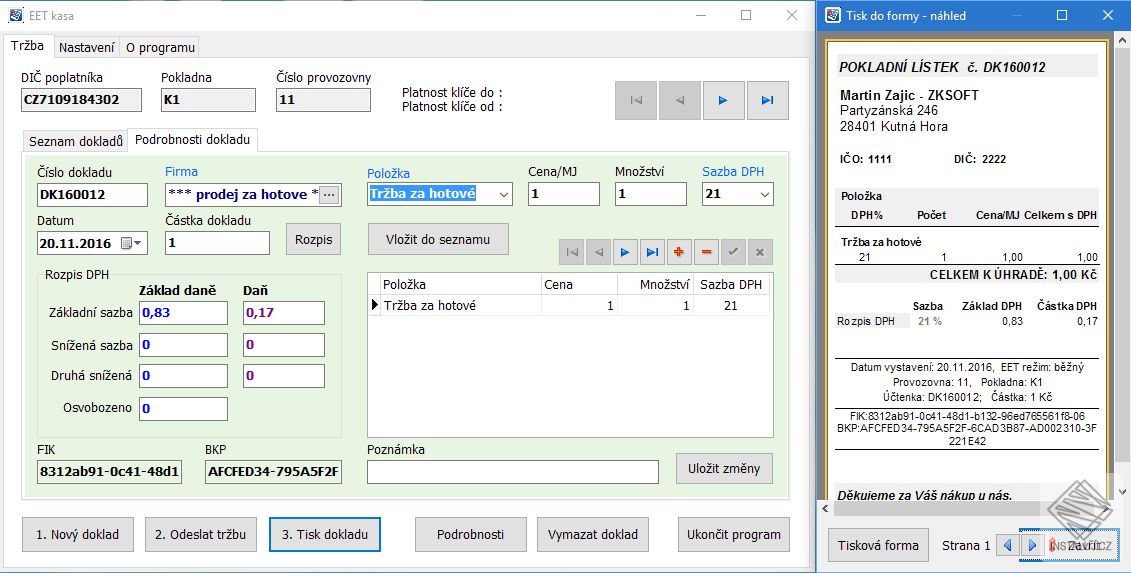
Task: Click the Základní sazba Daň field
Action: [283, 312]
